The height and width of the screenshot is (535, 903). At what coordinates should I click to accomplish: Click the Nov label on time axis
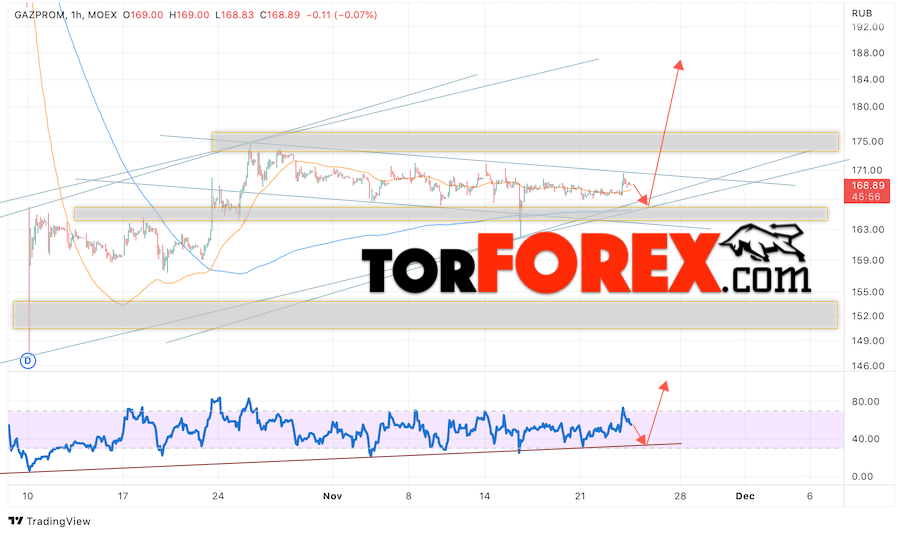pos(332,496)
